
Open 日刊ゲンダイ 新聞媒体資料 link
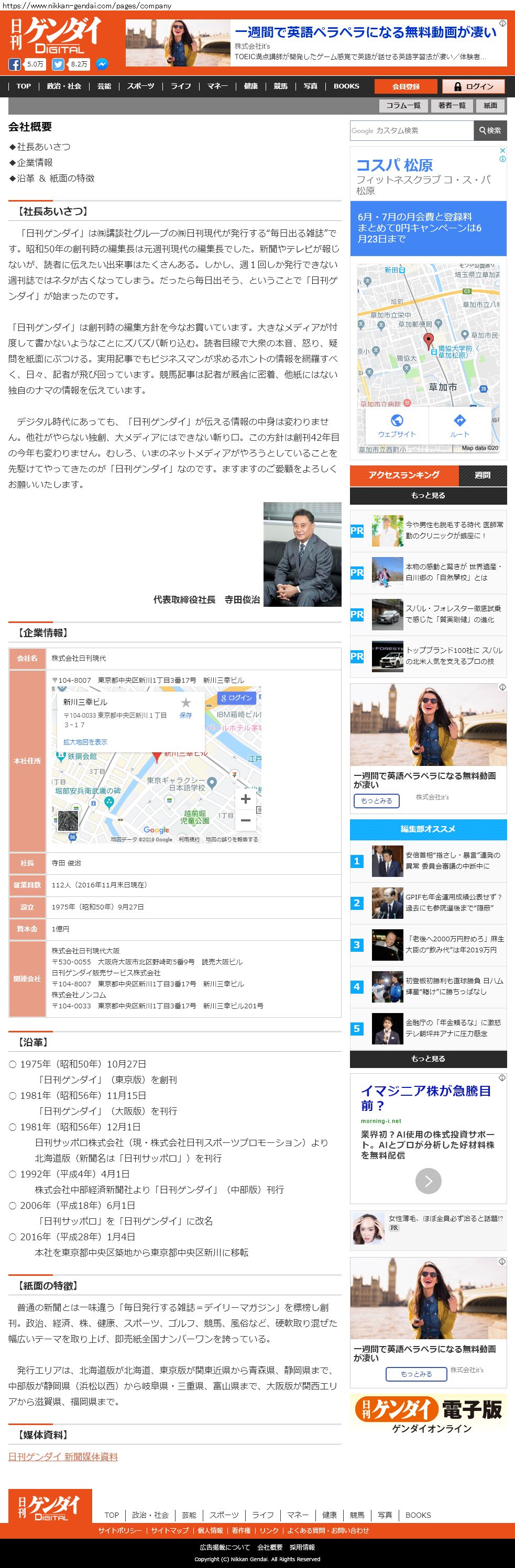[x=63, y=1456]
